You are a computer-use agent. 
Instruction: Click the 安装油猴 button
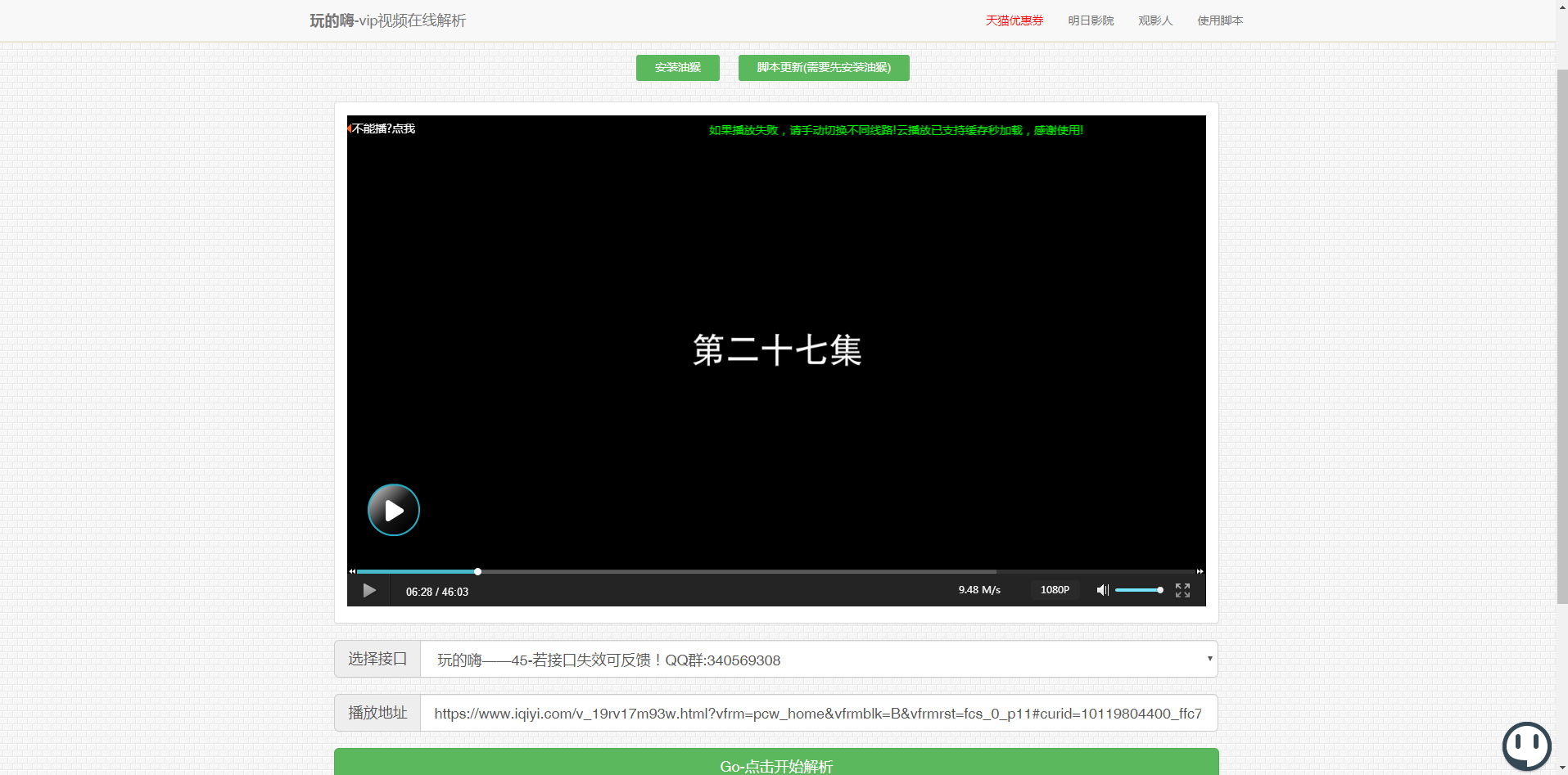pos(678,68)
